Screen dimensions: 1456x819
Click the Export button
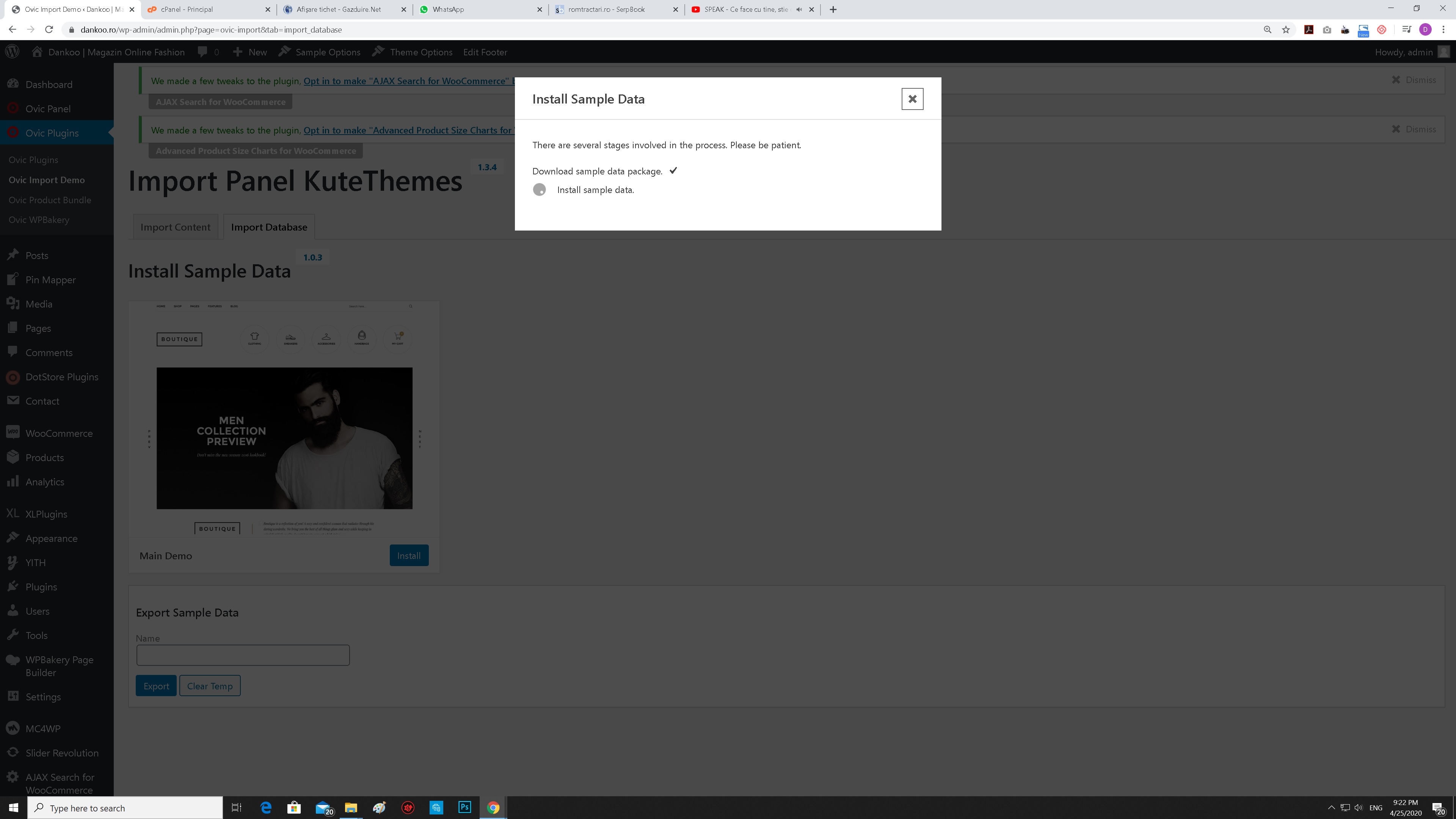[156, 686]
